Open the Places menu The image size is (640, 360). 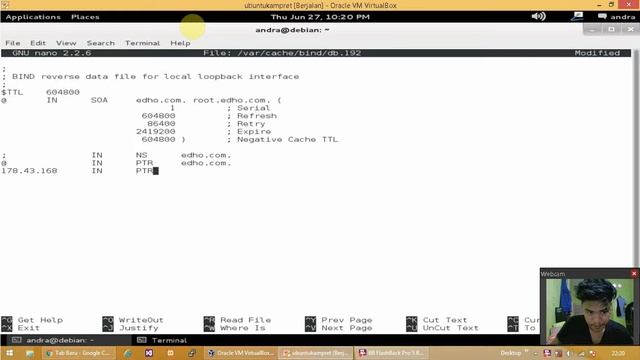[85, 17]
